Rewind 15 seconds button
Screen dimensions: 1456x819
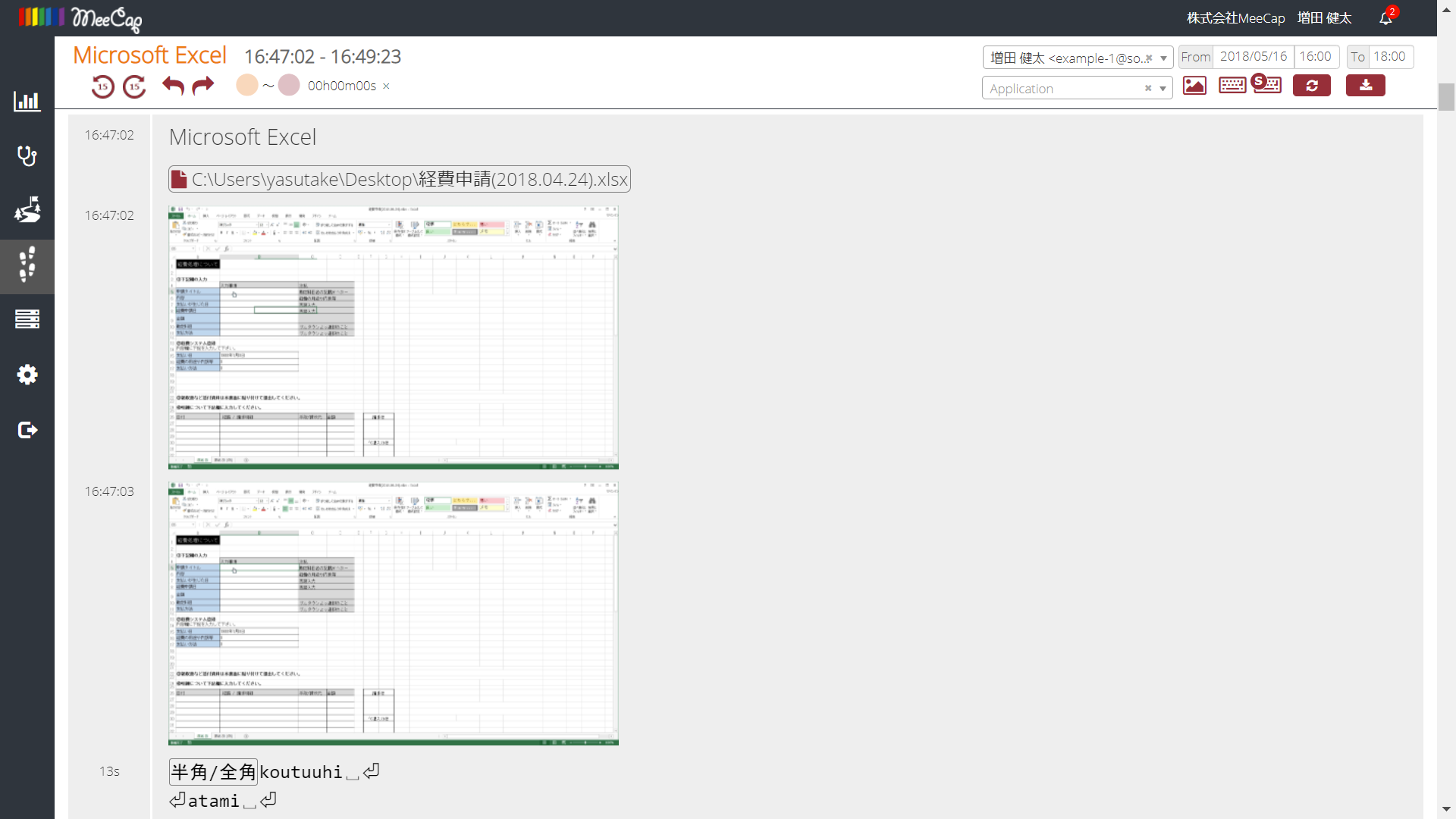pos(103,86)
